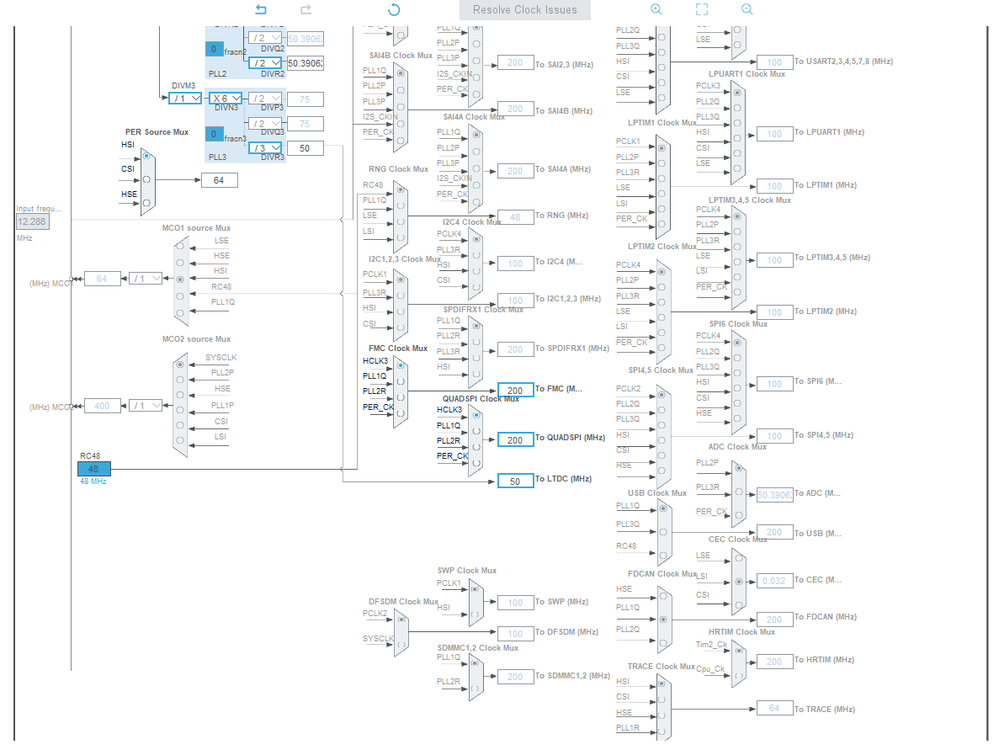The width and height of the screenshot is (999, 745).
Task: Click the RC48 48 MHz block
Action: tap(94, 469)
